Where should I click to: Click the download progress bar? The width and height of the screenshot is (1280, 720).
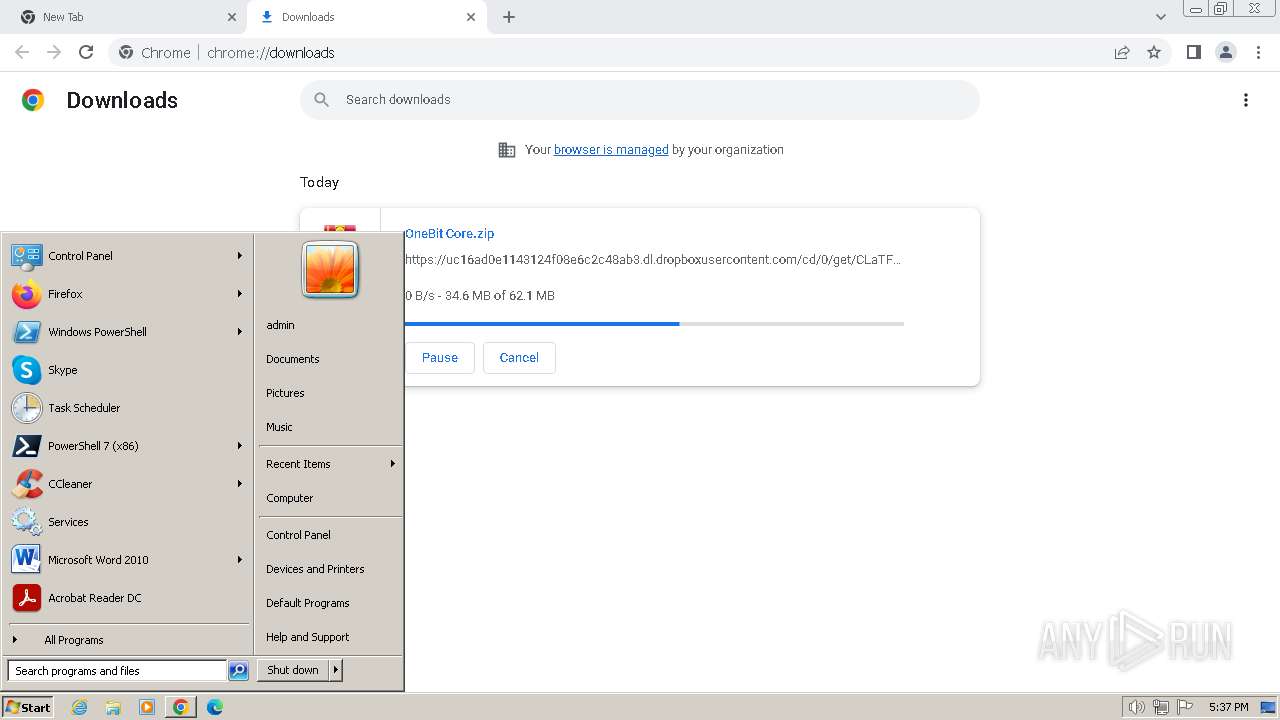click(654, 324)
